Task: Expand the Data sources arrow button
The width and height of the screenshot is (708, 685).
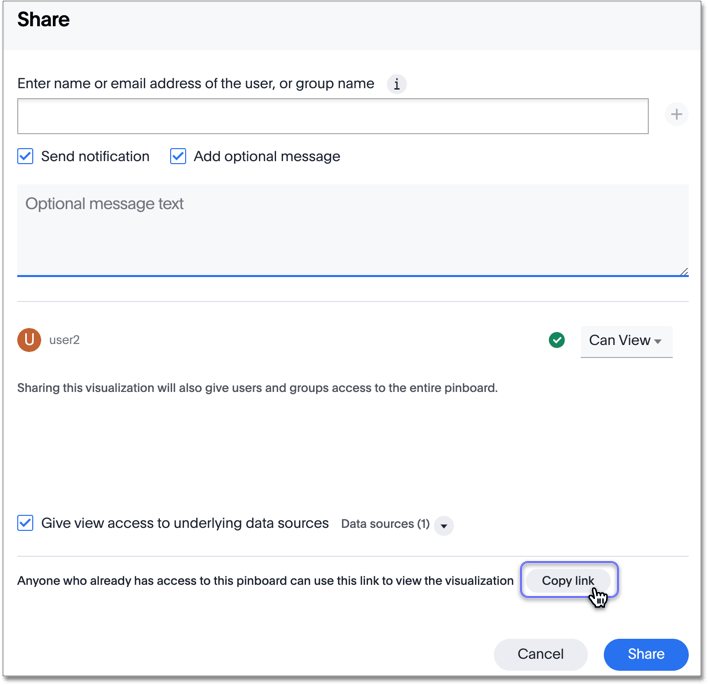Action: pos(444,525)
